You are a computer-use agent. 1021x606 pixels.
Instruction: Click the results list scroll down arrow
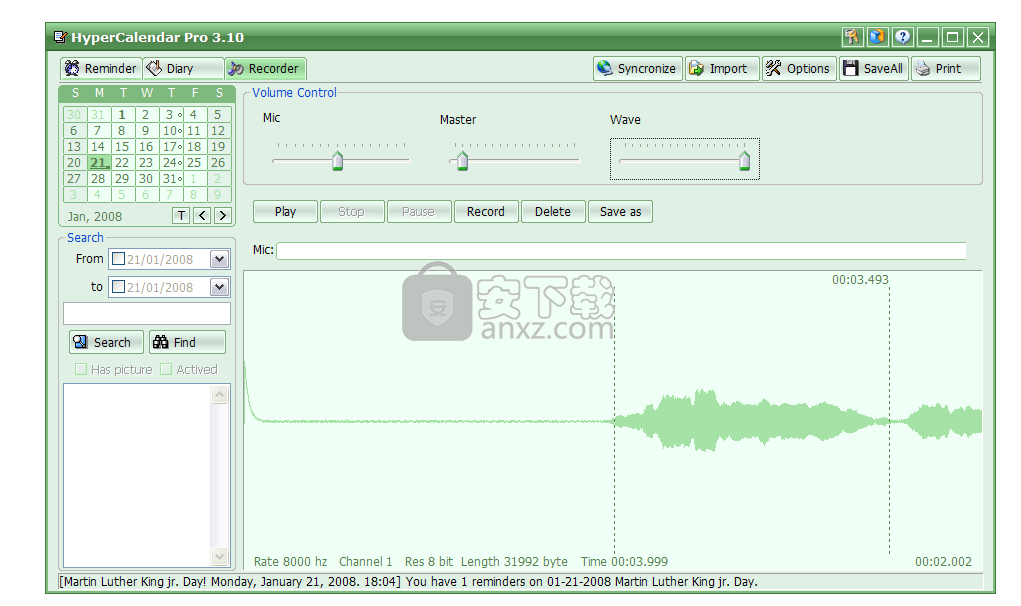coord(220,556)
